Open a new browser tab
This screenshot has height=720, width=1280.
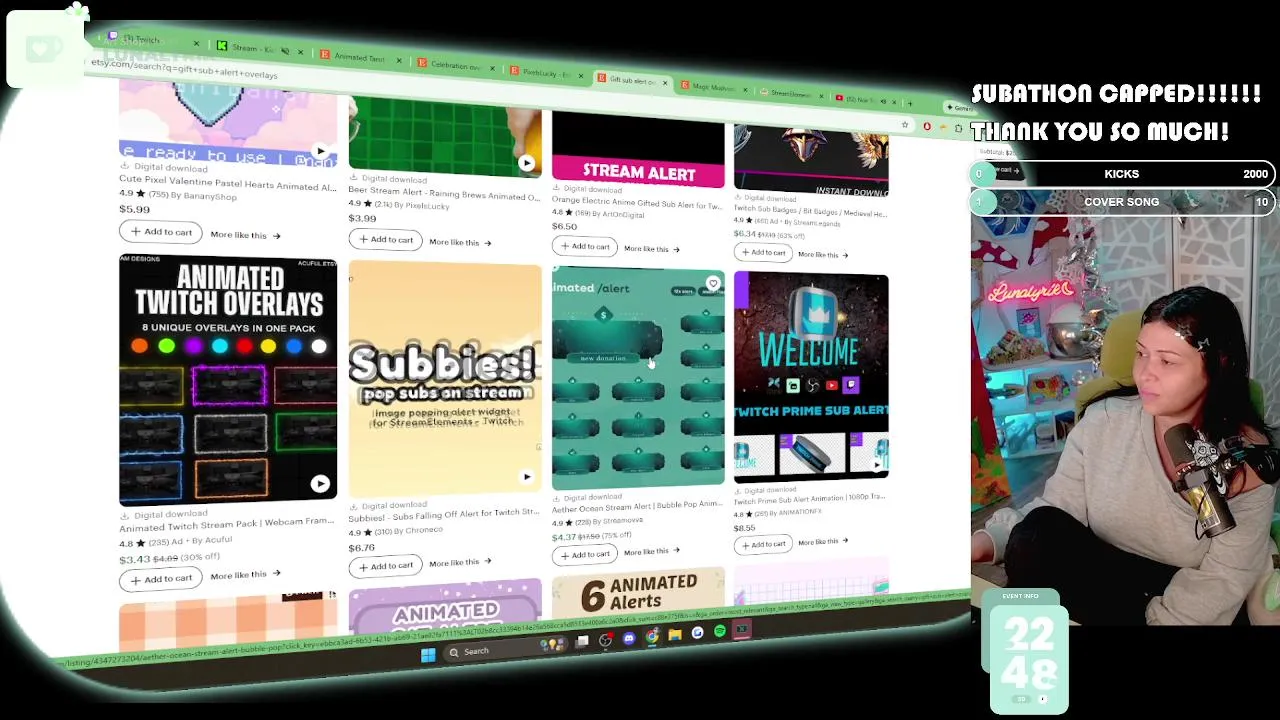pyautogui.click(x=909, y=103)
